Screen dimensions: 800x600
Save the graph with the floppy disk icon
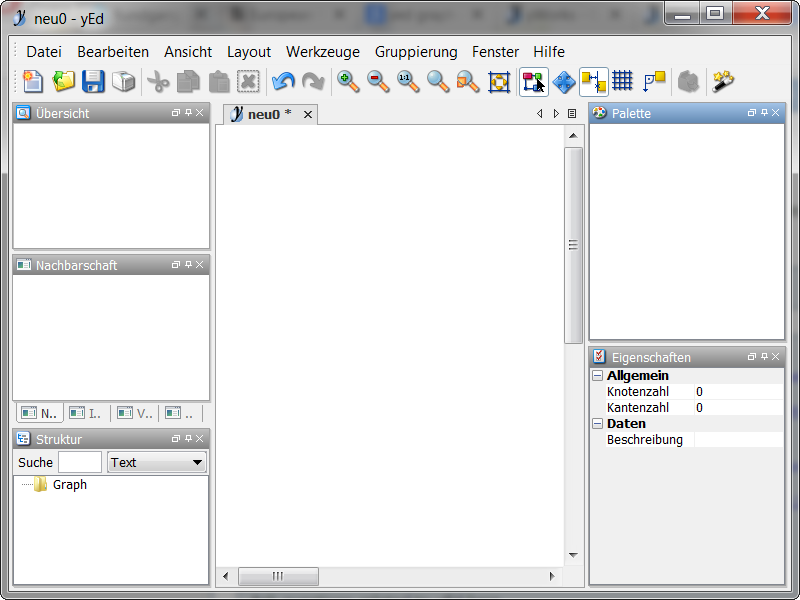(x=93, y=82)
